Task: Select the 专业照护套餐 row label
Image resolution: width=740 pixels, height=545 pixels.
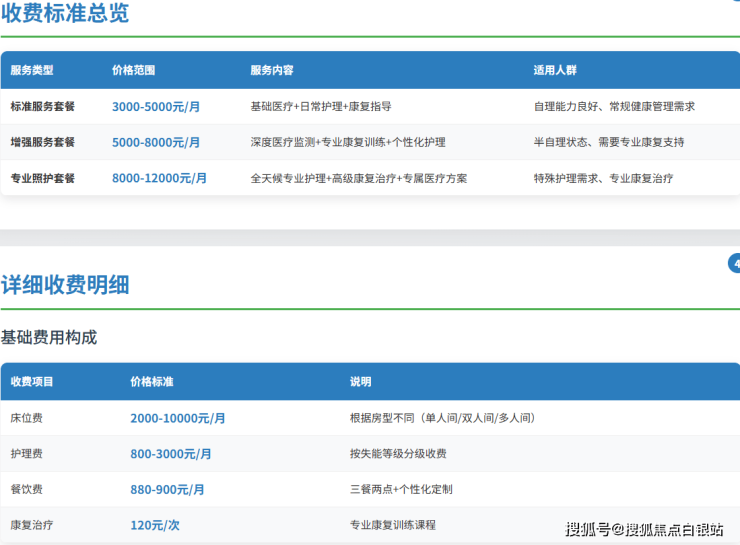Action: coord(43,178)
